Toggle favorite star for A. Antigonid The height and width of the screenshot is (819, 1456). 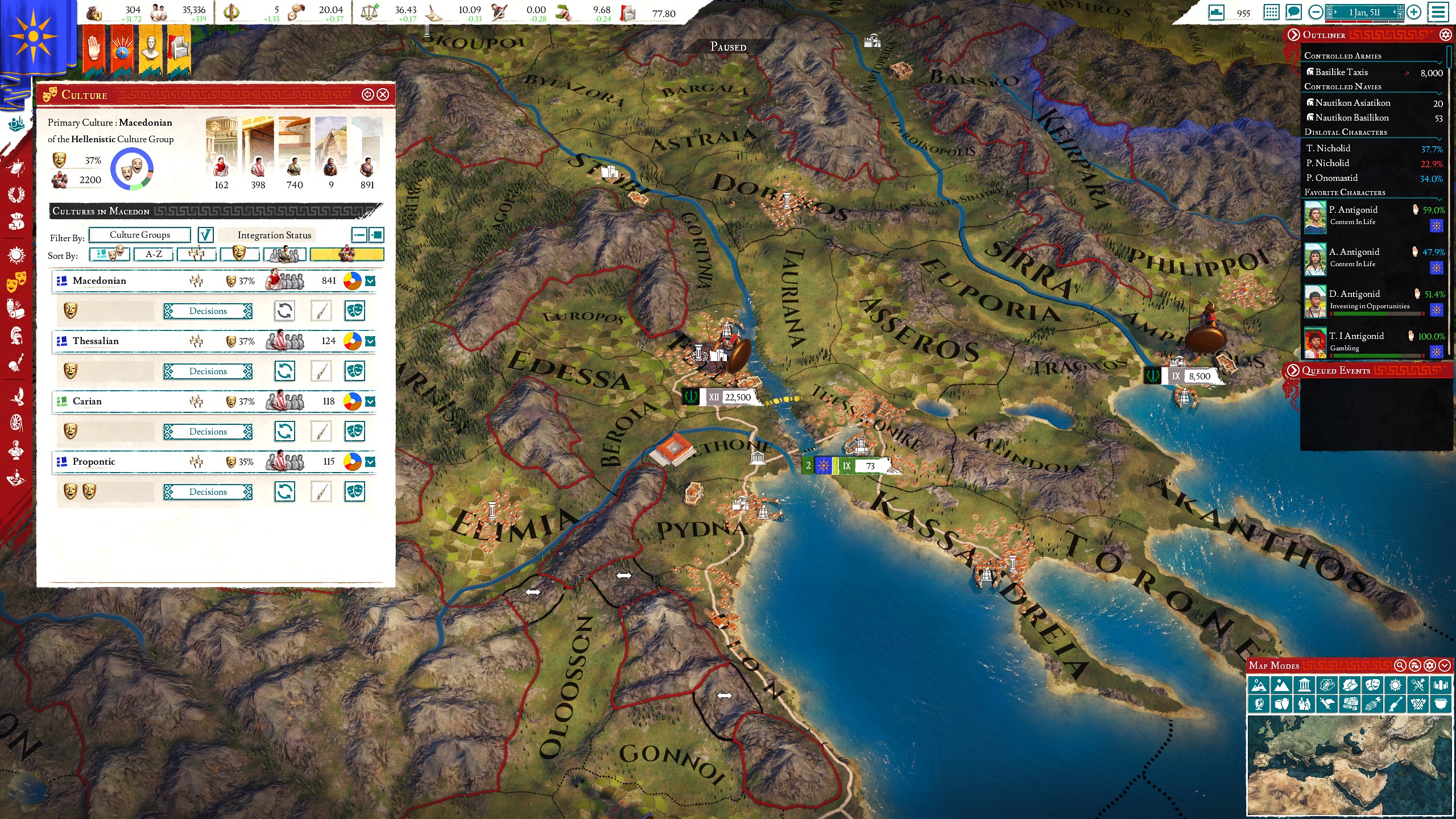coord(1436,268)
